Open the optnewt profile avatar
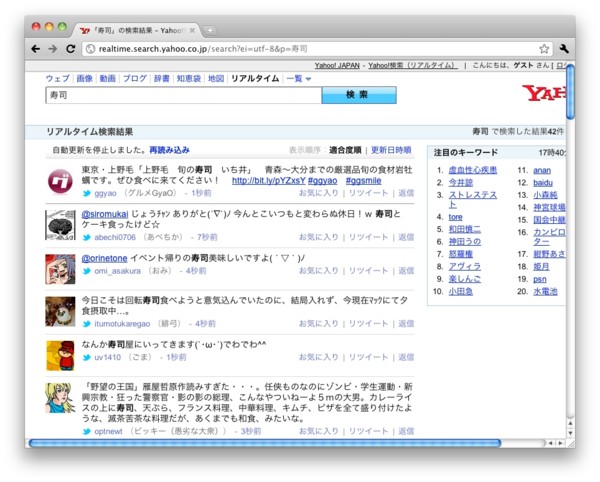This screenshot has width=600, height=482. pos(60,398)
